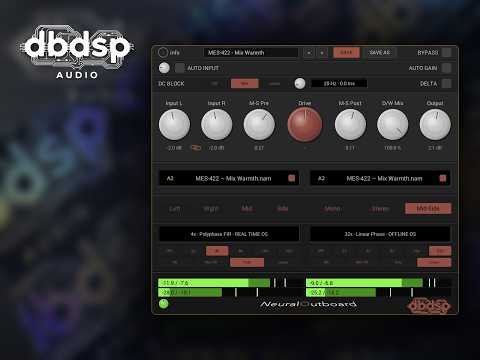The height and width of the screenshot is (360, 480).
Task: Select the Mid channel mode
Action: pyautogui.click(x=247, y=209)
